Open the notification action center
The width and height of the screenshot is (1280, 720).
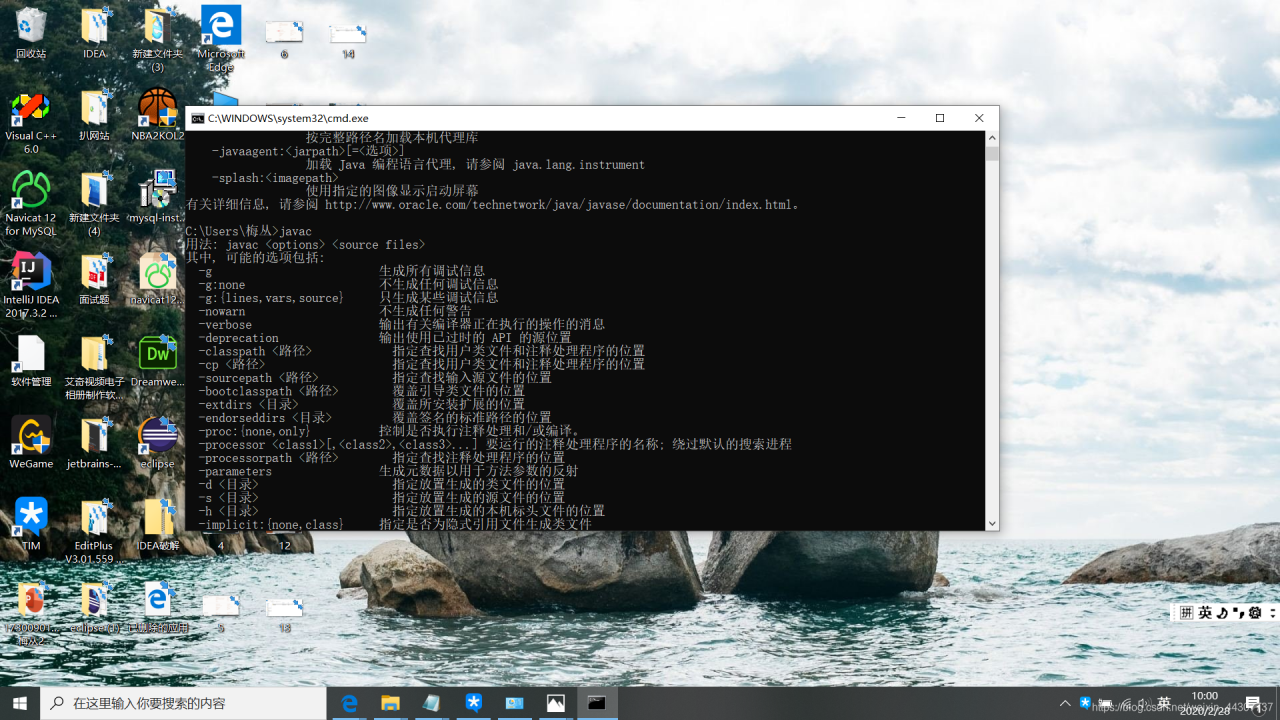click(x=1253, y=703)
